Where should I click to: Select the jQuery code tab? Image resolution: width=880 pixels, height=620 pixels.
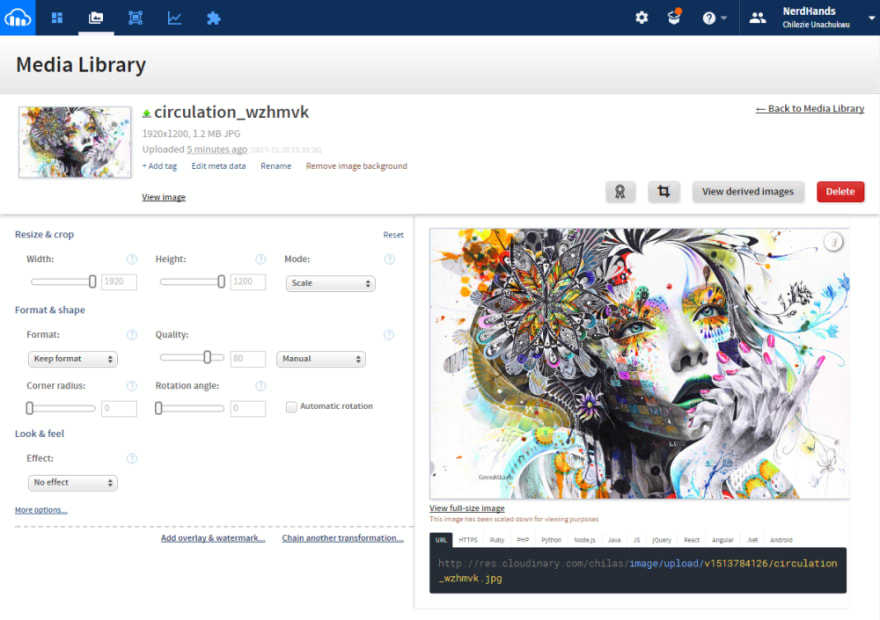tap(662, 540)
